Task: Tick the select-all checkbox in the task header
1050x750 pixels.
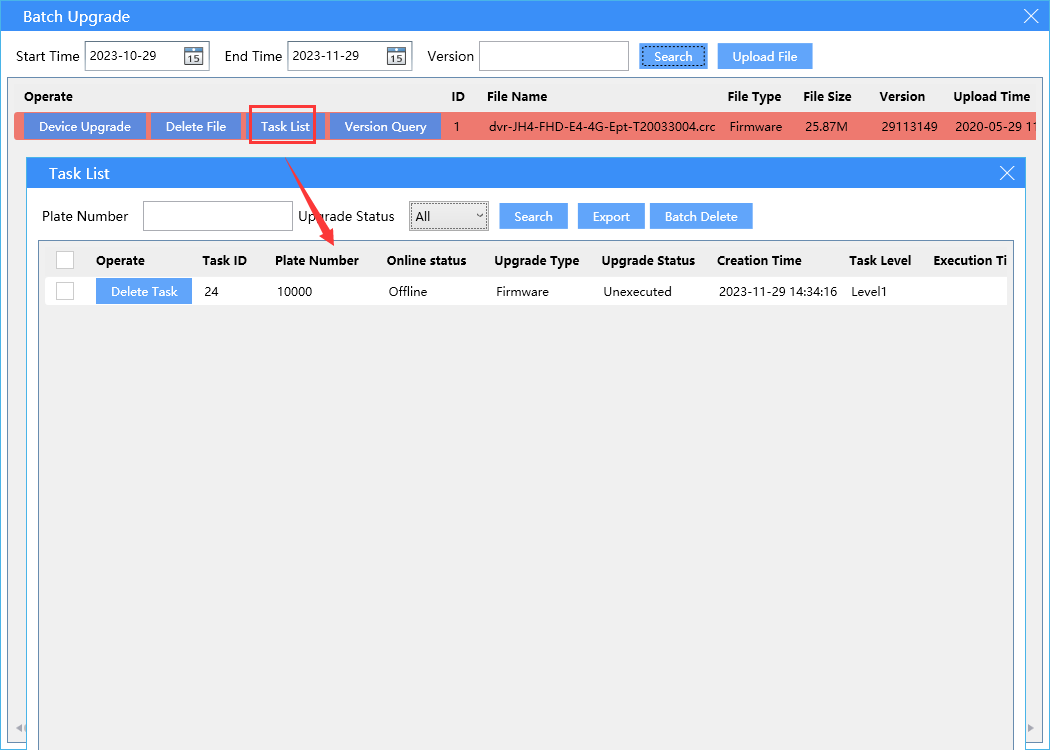Action: point(65,260)
